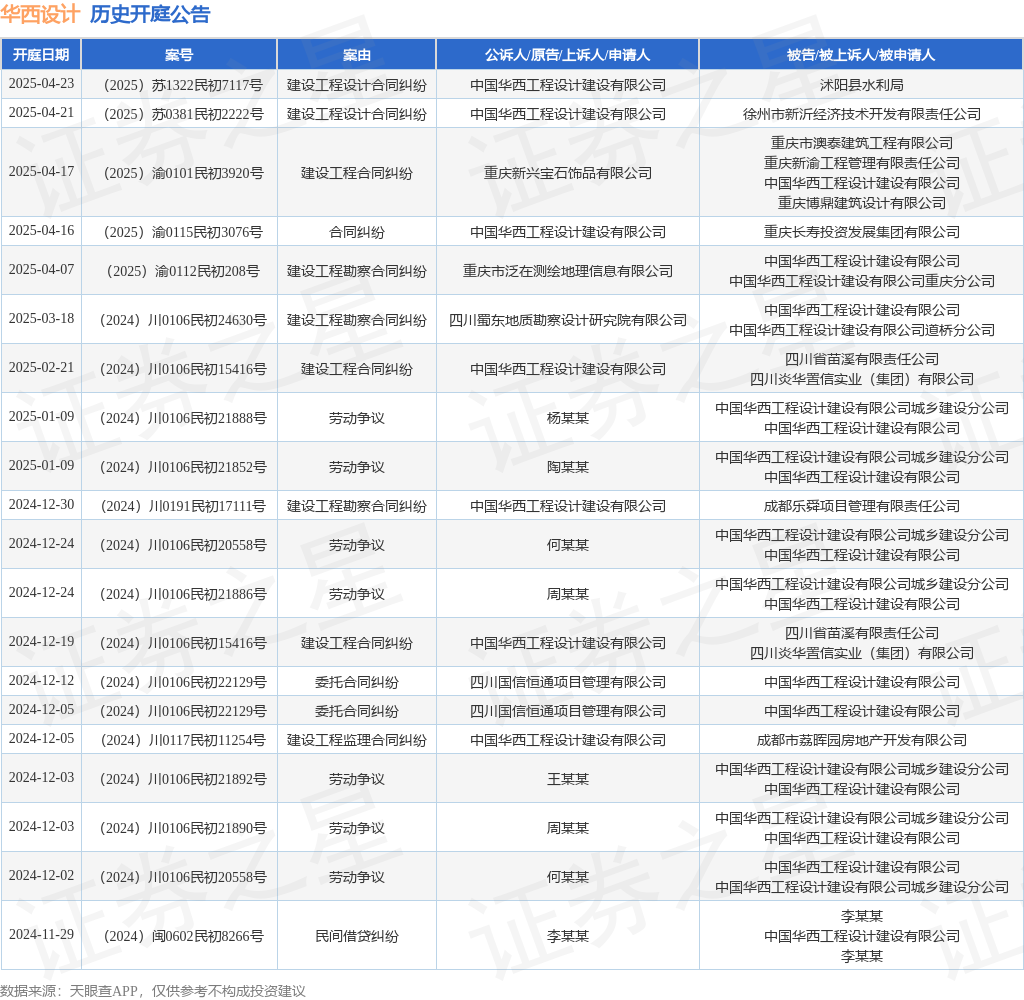Select the date 2025-03-18

[41, 318]
